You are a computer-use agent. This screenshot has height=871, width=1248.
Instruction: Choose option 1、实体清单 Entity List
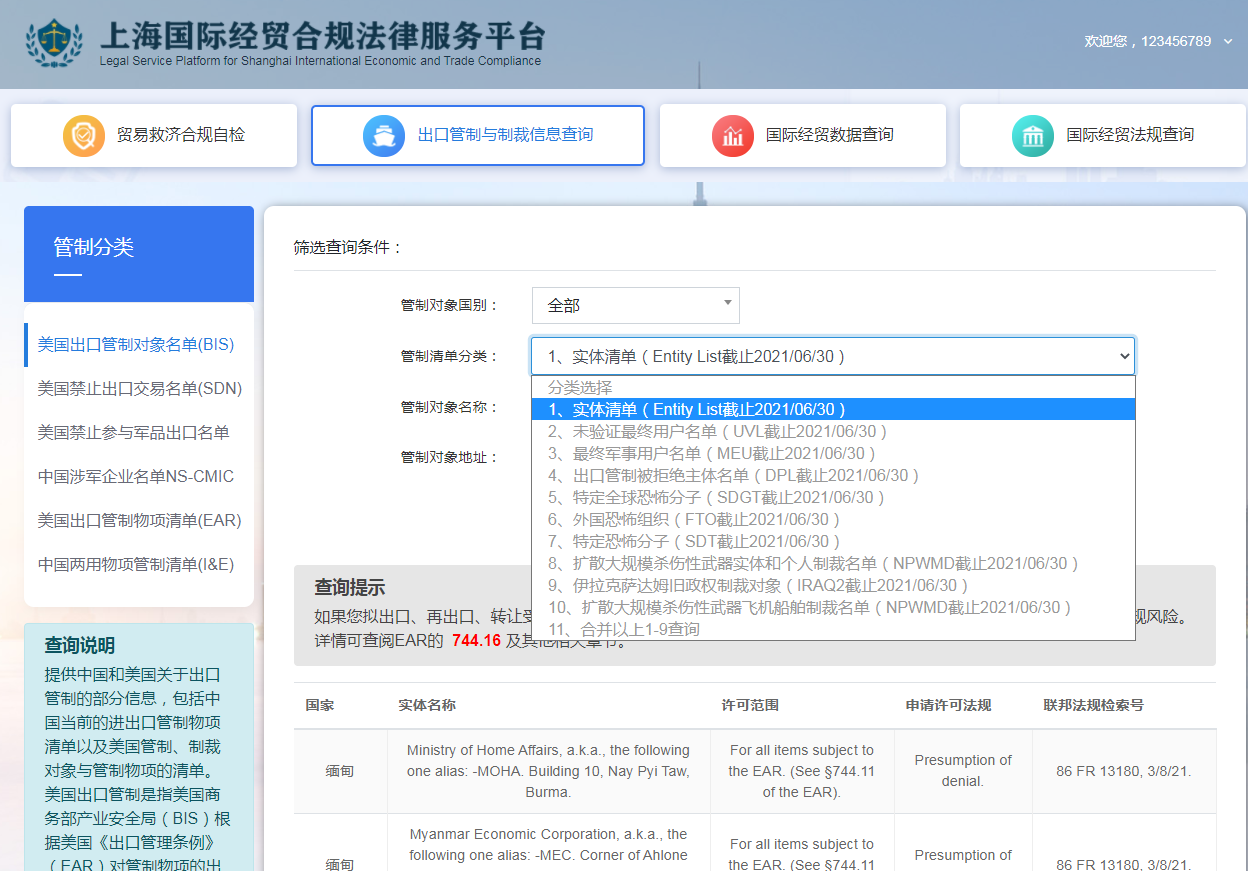point(833,409)
